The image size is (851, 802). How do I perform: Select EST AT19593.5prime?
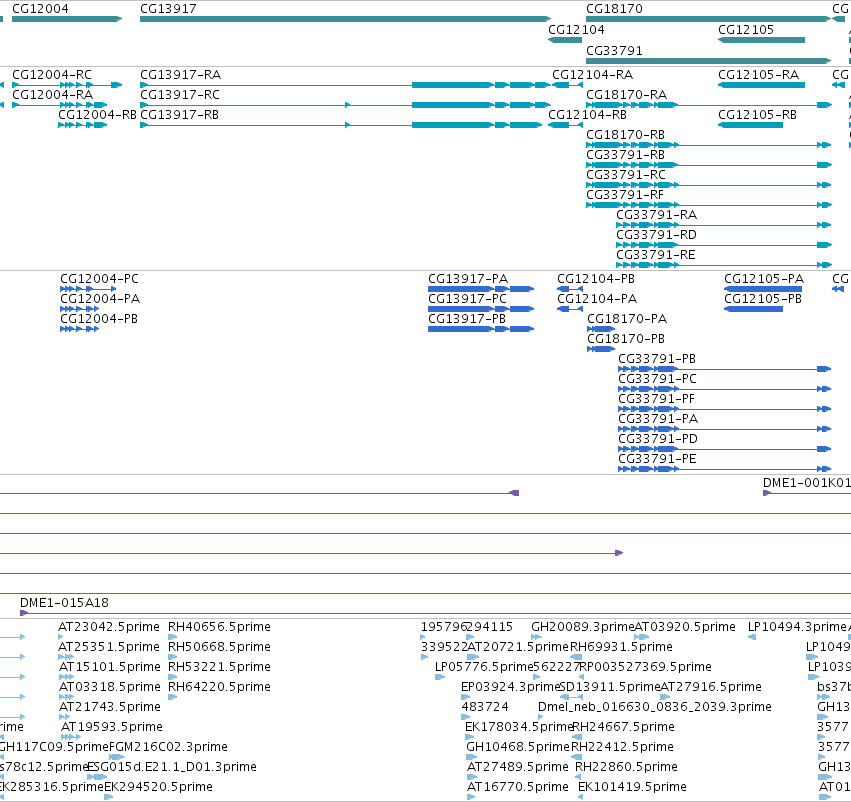[x=112, y=727]
